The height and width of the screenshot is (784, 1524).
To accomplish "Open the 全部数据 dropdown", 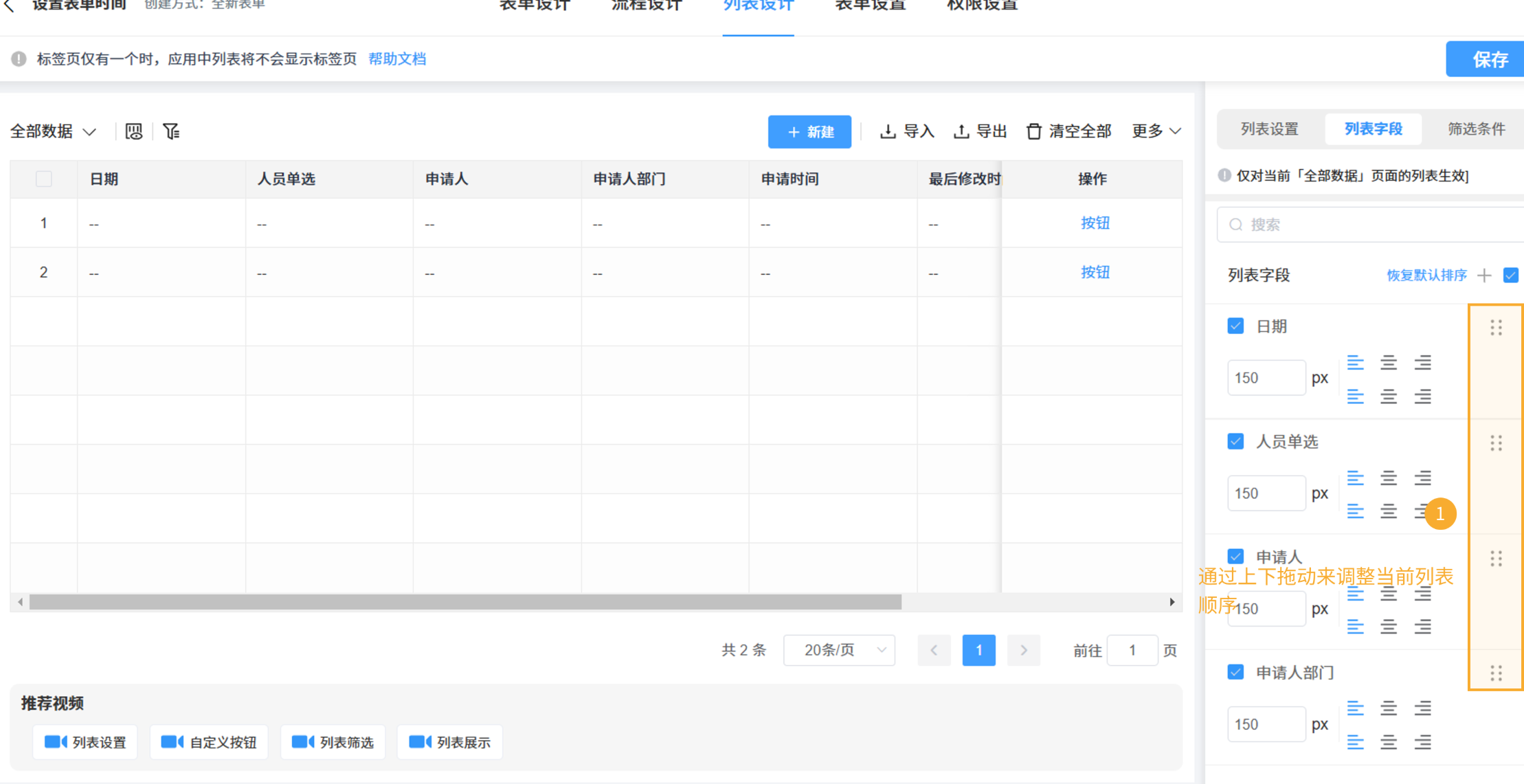I will tap(53, 131).
